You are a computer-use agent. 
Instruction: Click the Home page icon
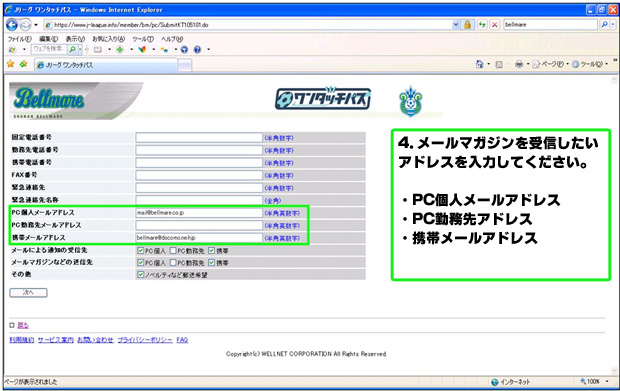click(x=479, y=64)
